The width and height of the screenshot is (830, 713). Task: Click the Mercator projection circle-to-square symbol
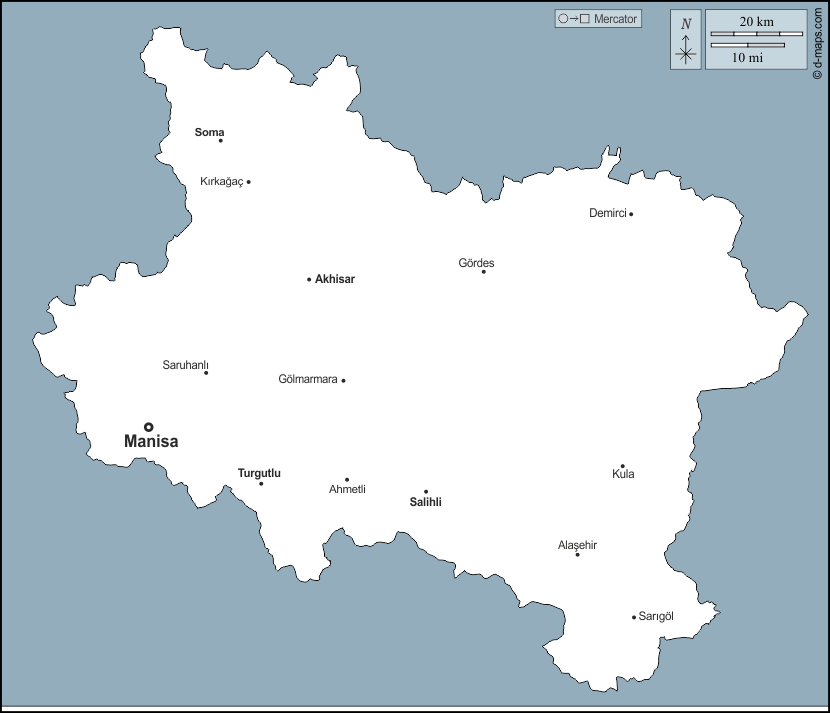tap(574, 19)
